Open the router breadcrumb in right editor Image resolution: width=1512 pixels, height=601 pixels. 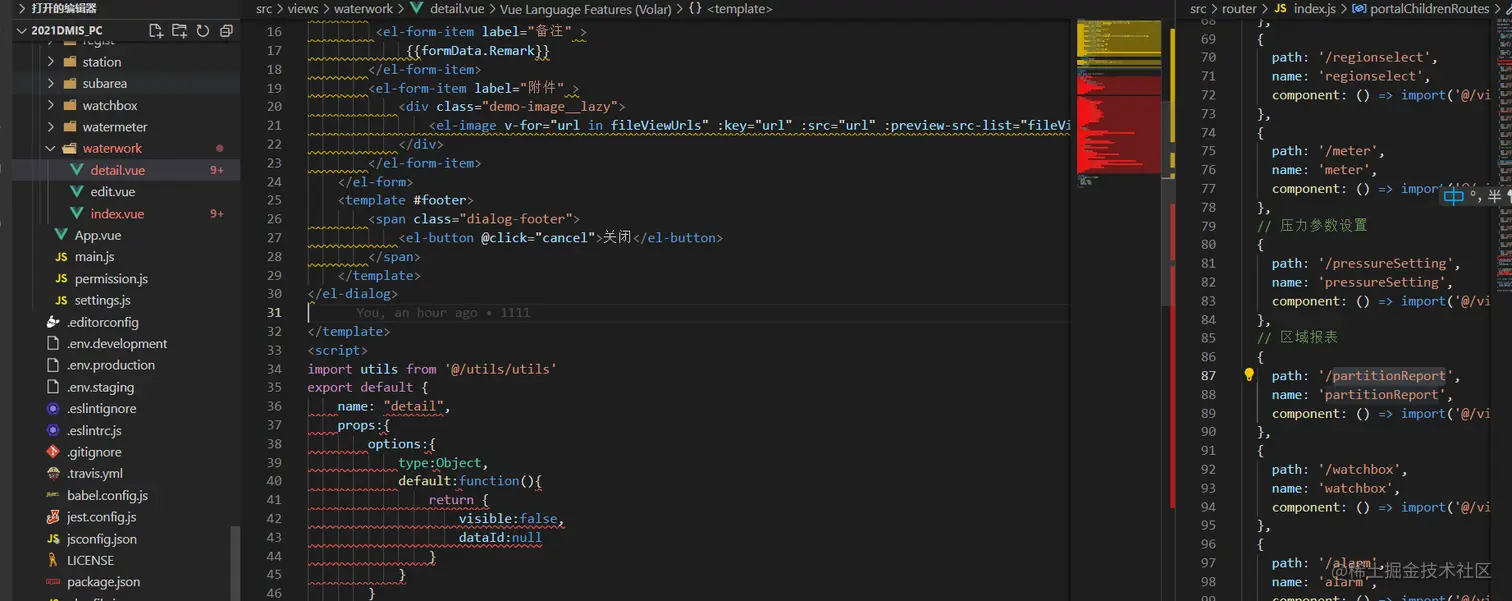pyautogui.click(x=1239, y=9)
